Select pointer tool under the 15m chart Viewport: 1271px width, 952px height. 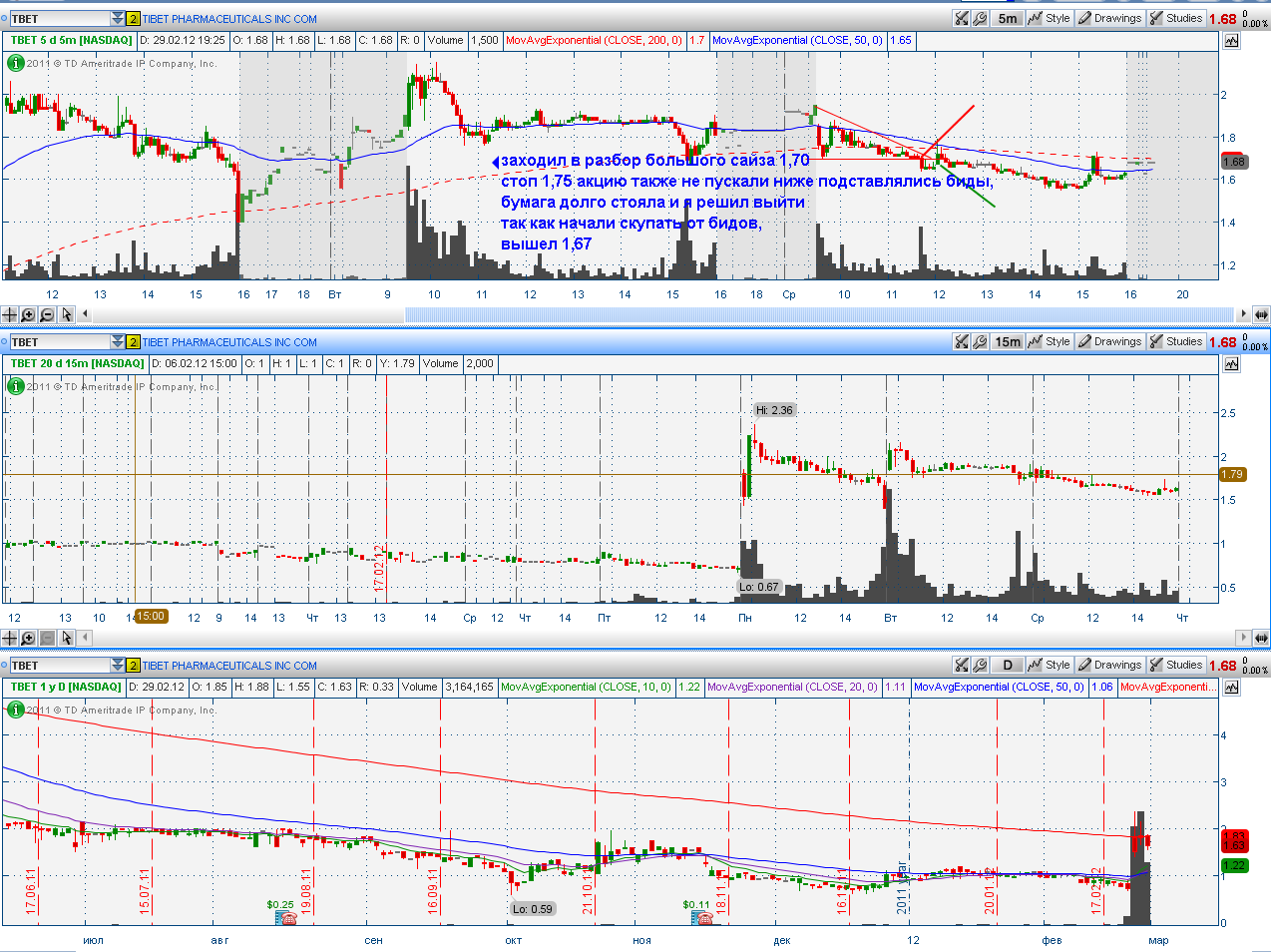pyautogui.click(x=66, y=638)
